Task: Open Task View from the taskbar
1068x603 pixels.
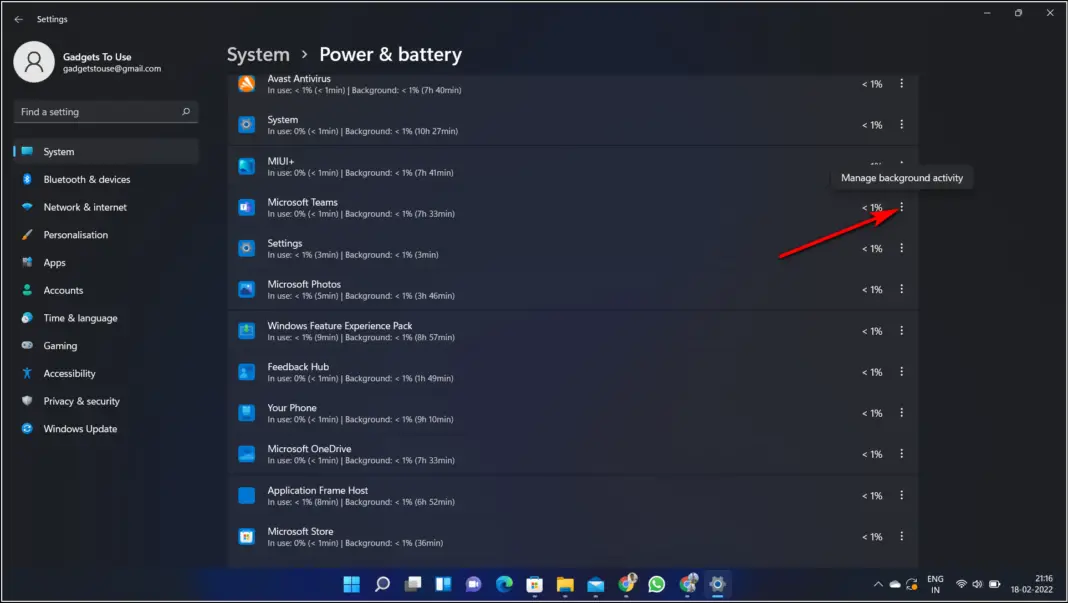Action: 411,584
